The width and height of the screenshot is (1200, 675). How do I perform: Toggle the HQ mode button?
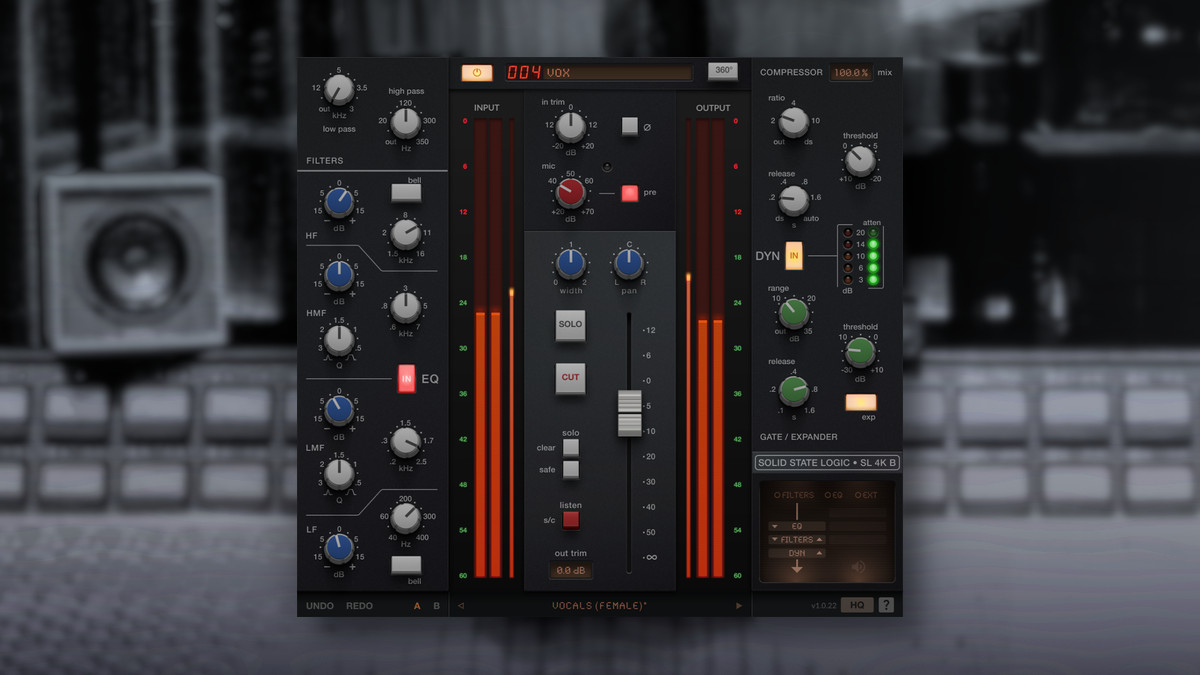tap(856, 605)
